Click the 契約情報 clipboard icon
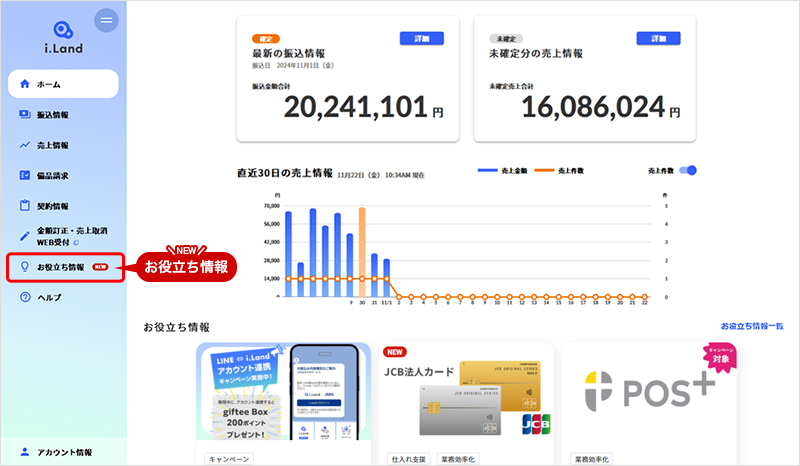This screenshot has width=800, height=466. (24, 206)
